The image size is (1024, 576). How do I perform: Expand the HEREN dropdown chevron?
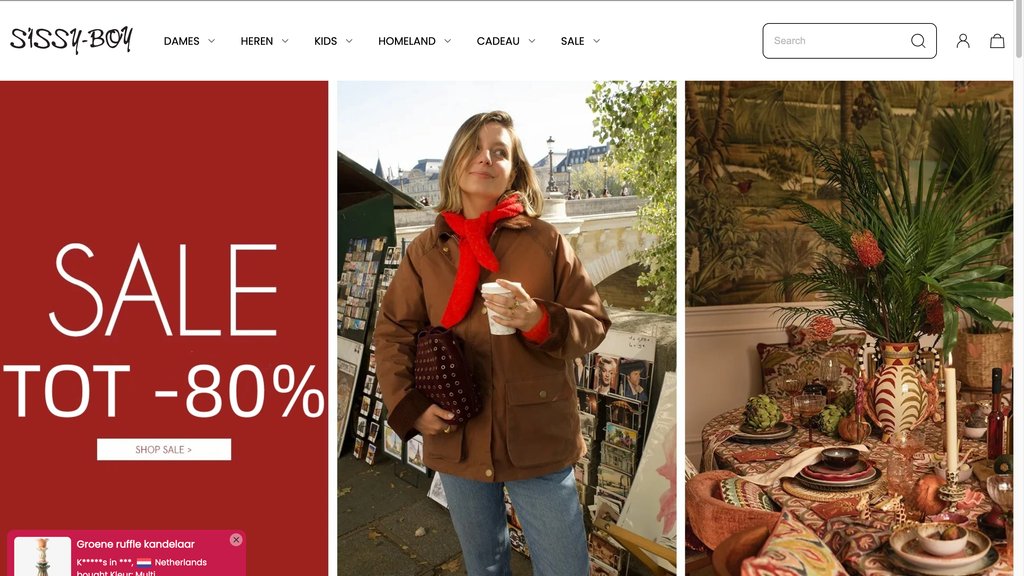tap(285, 40)
